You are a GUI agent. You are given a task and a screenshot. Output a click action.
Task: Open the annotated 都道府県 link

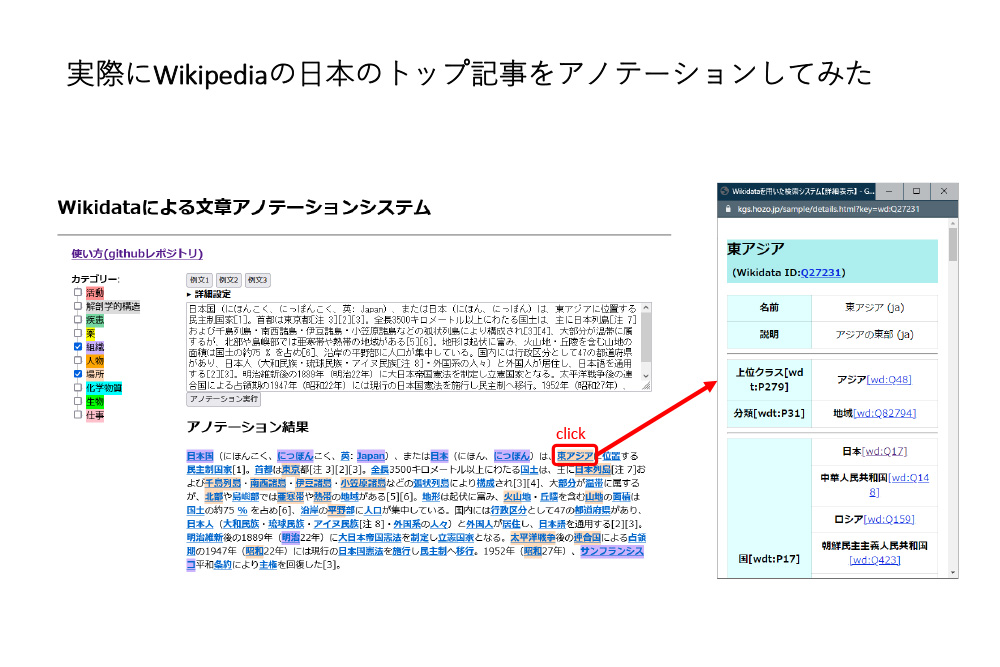coord(593,510)
